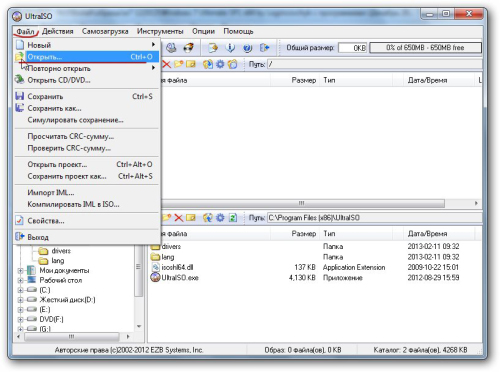The image size is (500, 372).
Task: Open the Опции menu
Action: [203, 31]
